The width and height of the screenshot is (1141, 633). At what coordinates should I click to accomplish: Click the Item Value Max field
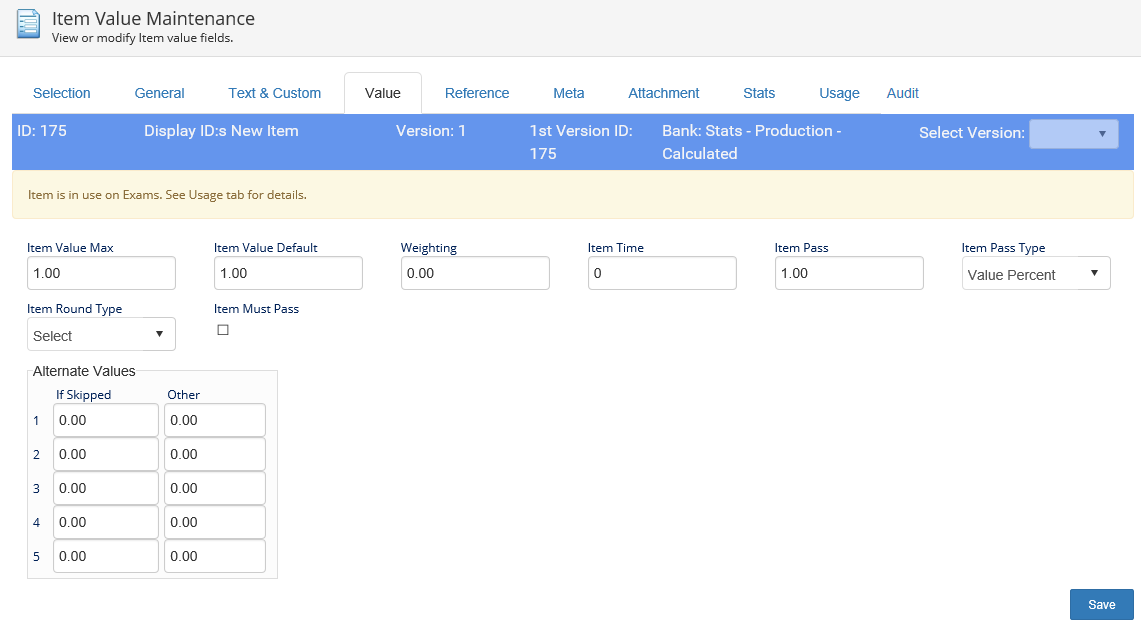tap(101, 273)
